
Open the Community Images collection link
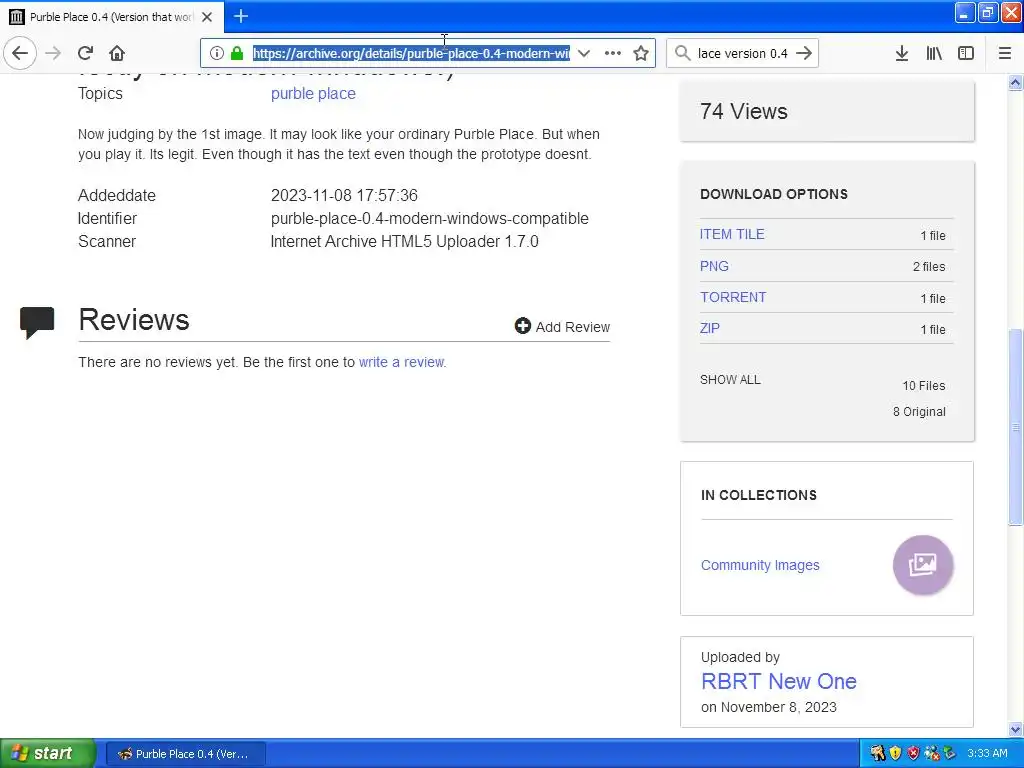point(760,565)
